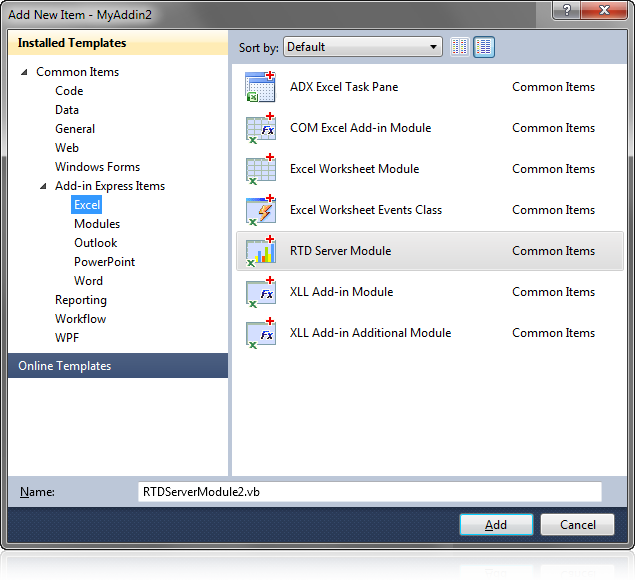This screenshot has width=635, height=580.
Task: Choose the Excel Worksheet Module icon
Action: click(x=260, y=168)
